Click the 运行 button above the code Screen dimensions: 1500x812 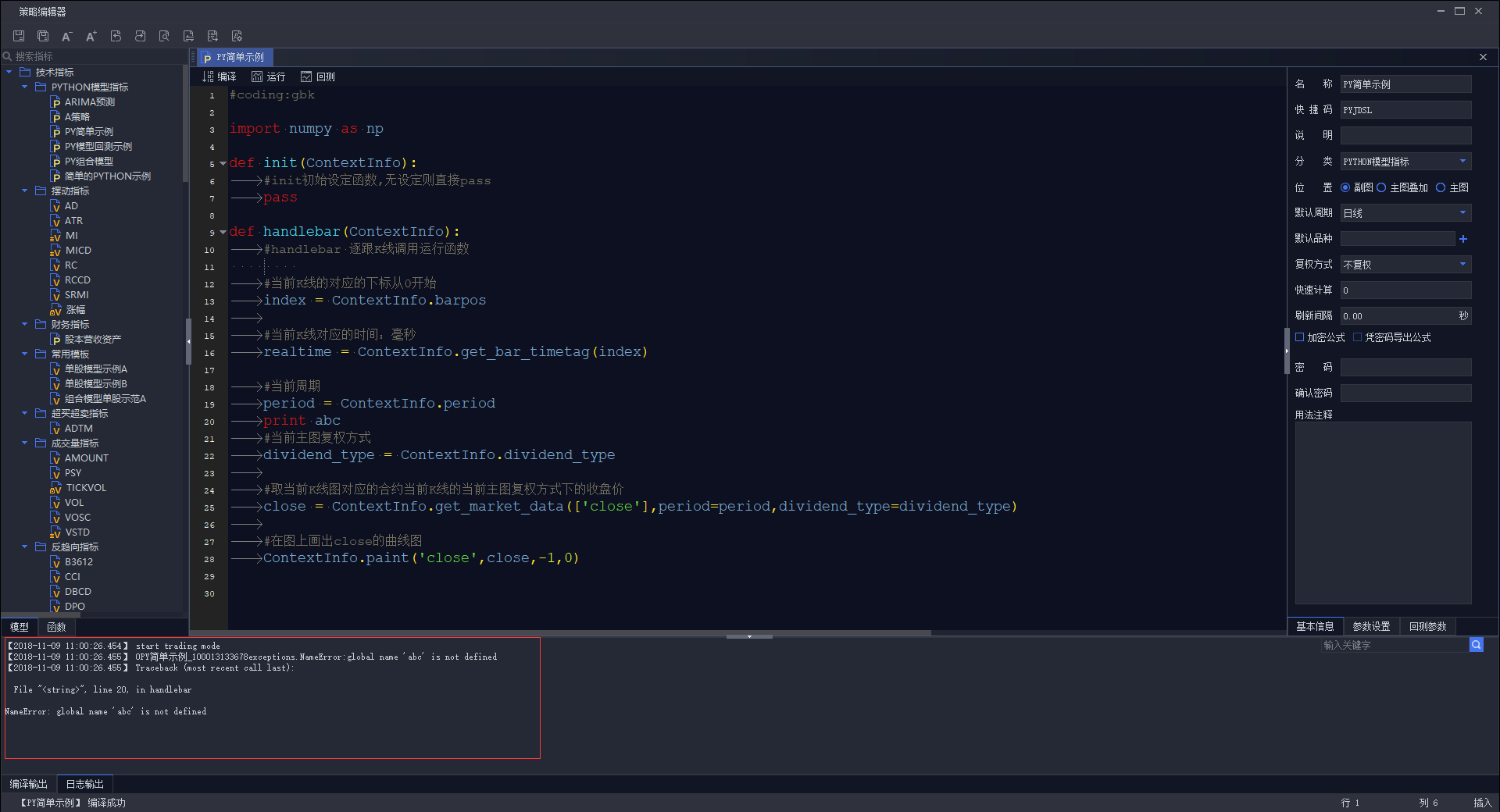point(268,77)
